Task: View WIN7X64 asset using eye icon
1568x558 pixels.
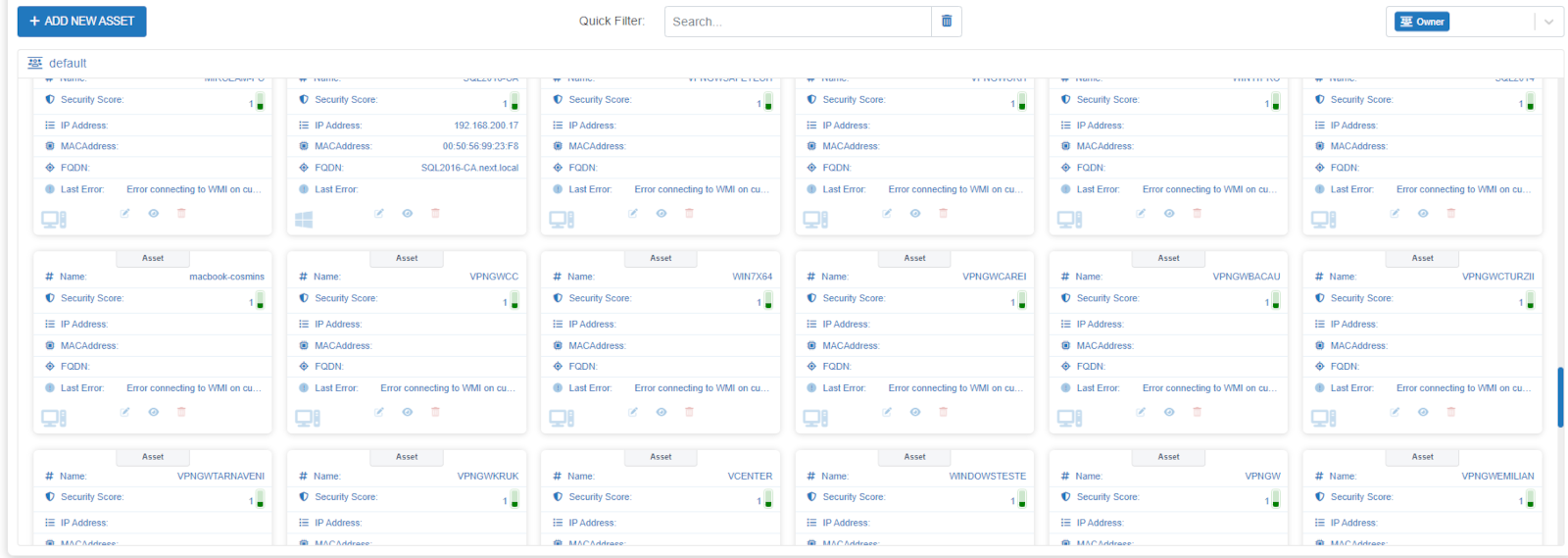Action: (x=661, y=412)
